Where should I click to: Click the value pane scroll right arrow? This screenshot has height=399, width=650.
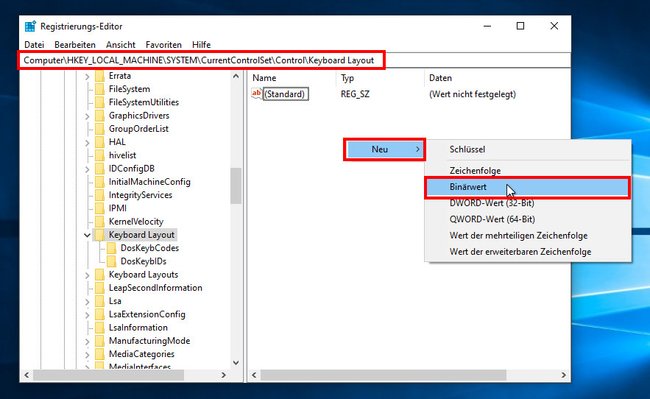563,375
